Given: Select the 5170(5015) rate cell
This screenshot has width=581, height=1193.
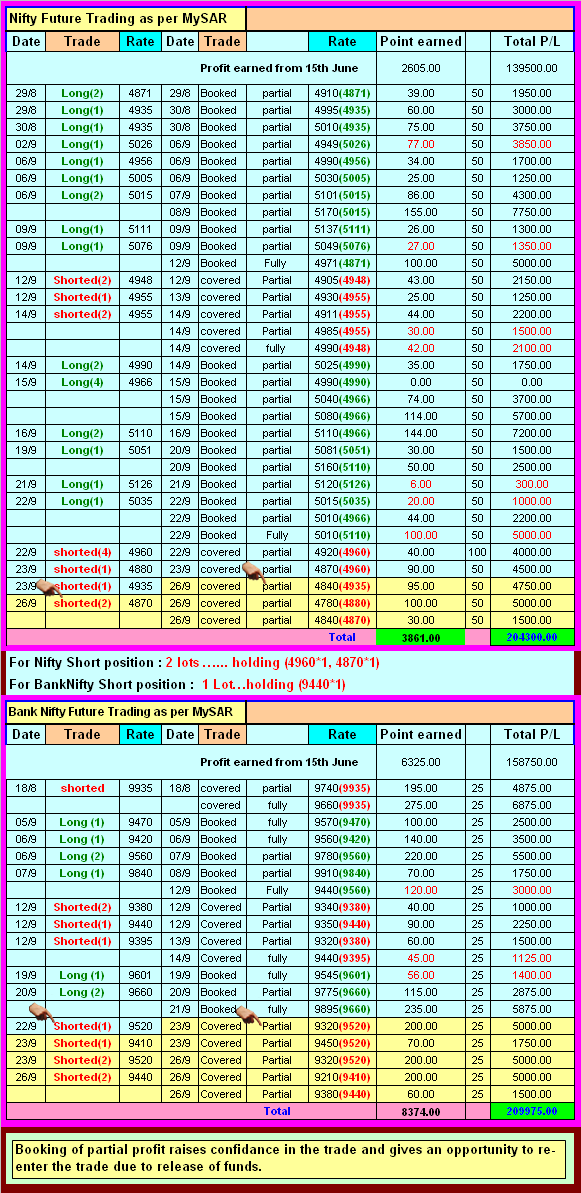Looking at the screenshot, I should pyautogui.click(x=342, y=212).
